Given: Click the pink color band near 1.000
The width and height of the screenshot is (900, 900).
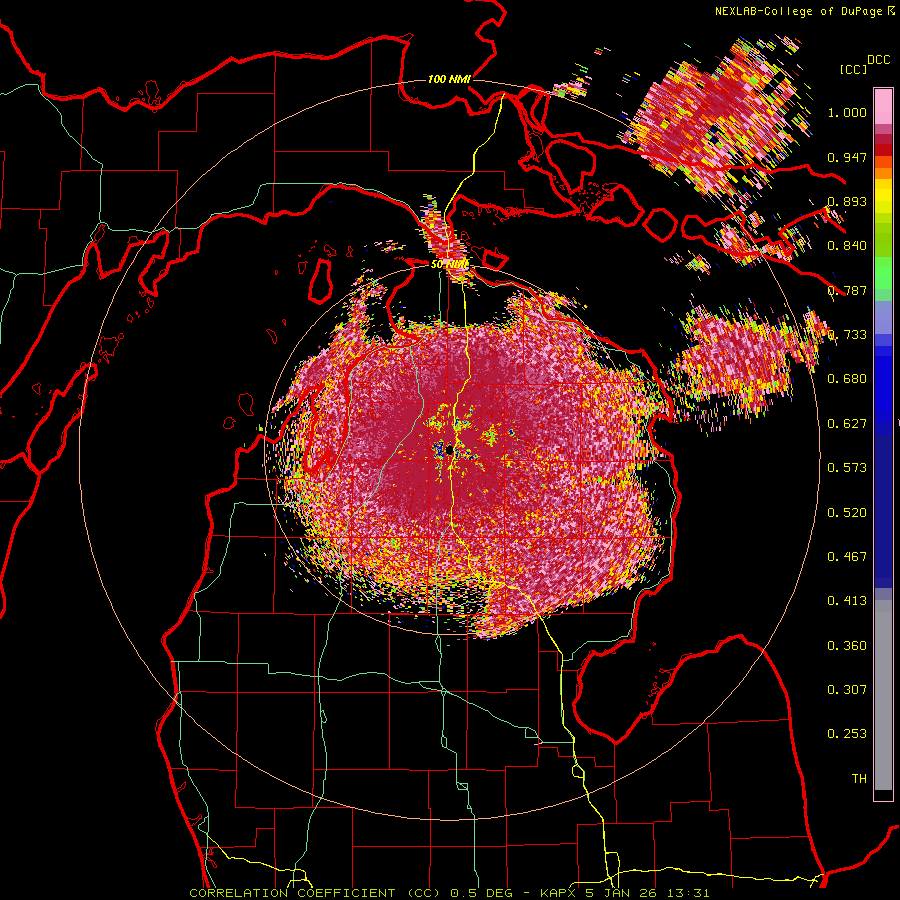Looking at the screenshot, I should point(883,106).
